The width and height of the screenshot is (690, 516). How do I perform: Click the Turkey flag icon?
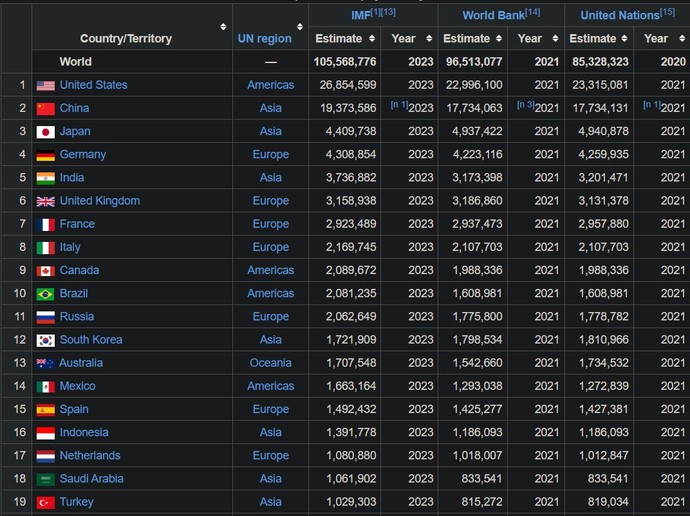click(x=46, y=502)
